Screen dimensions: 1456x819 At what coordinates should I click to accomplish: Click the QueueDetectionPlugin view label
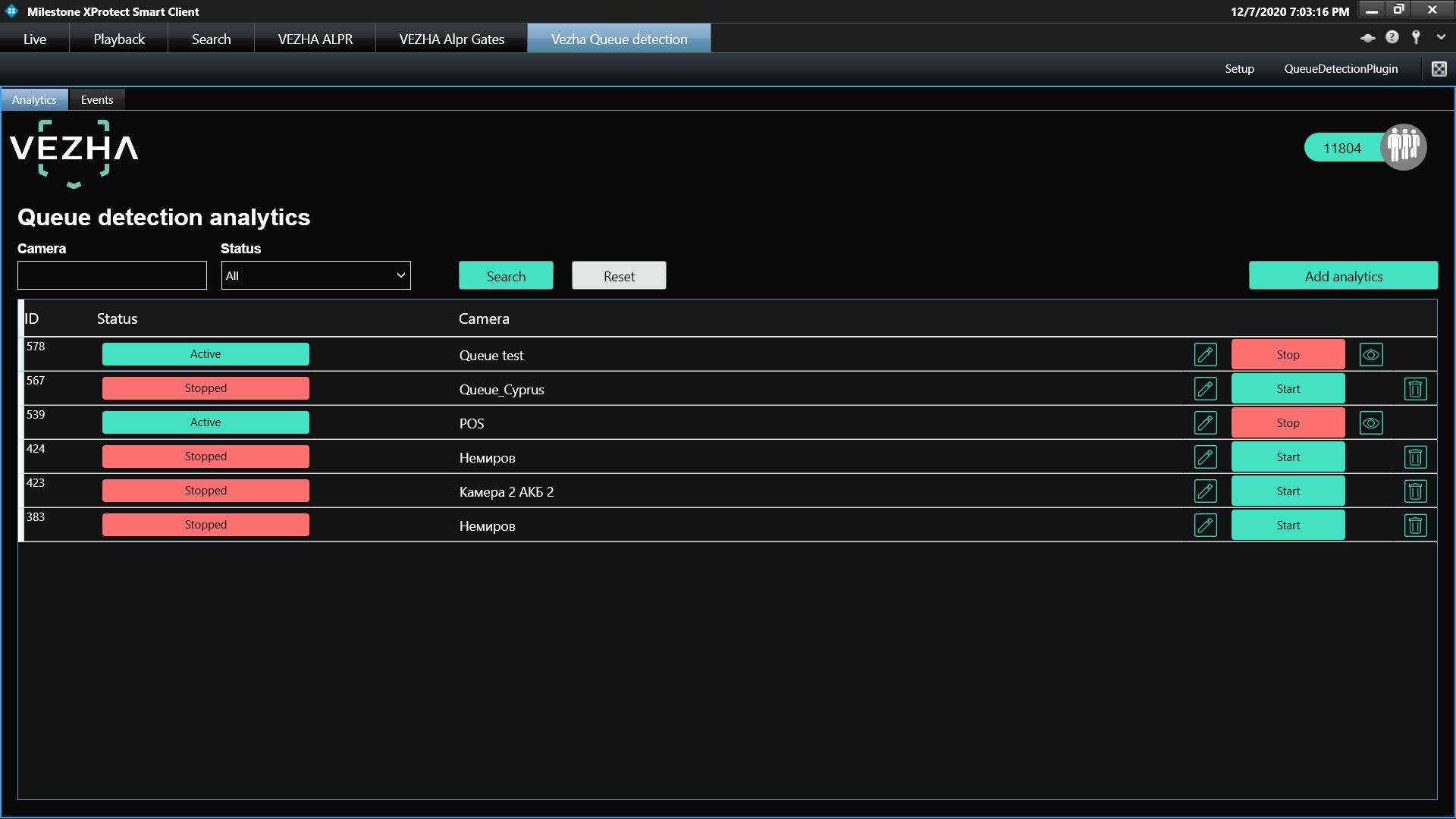coord(1341,69)
